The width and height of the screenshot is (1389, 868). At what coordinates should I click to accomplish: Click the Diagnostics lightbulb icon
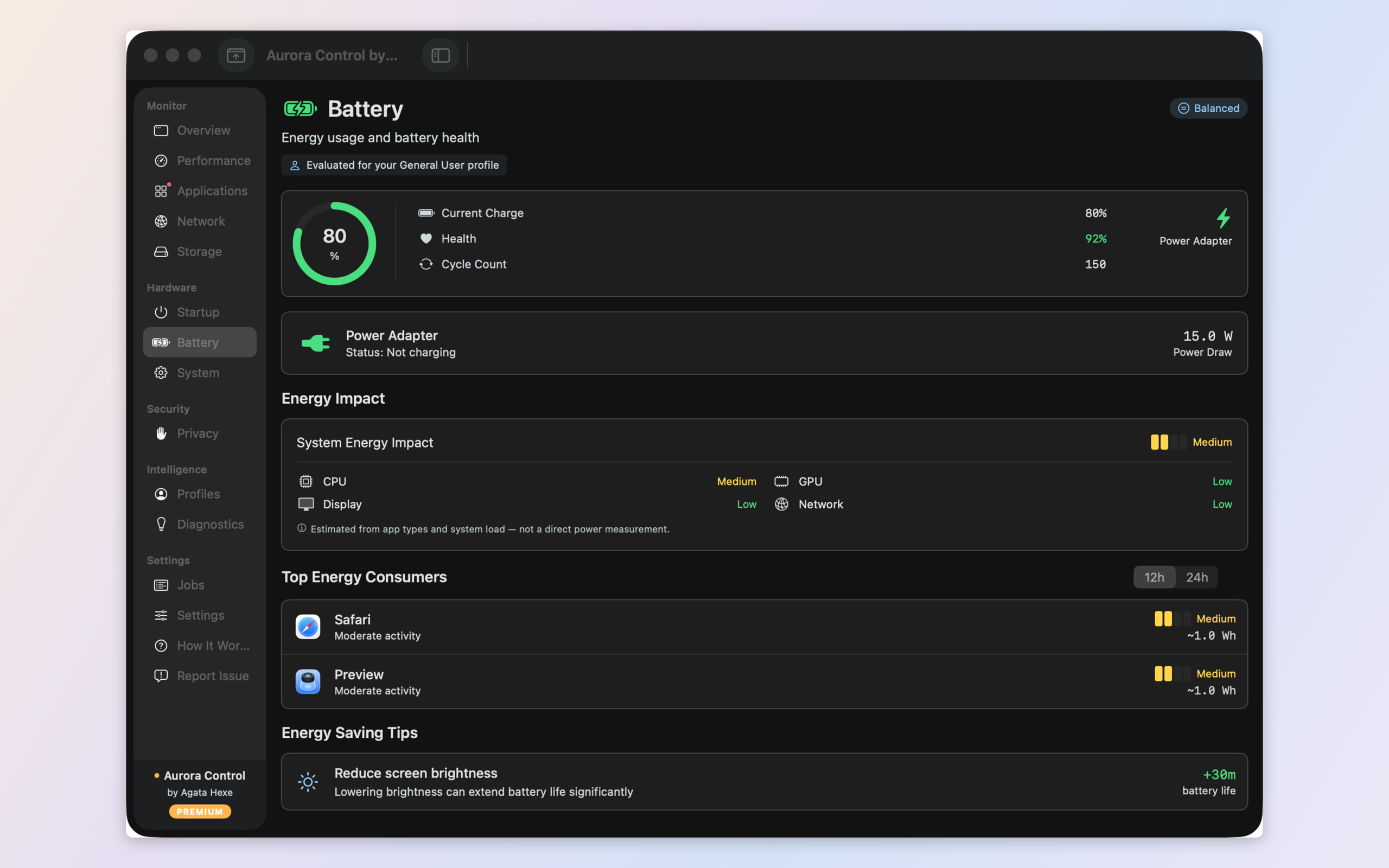tap(161, 525)
